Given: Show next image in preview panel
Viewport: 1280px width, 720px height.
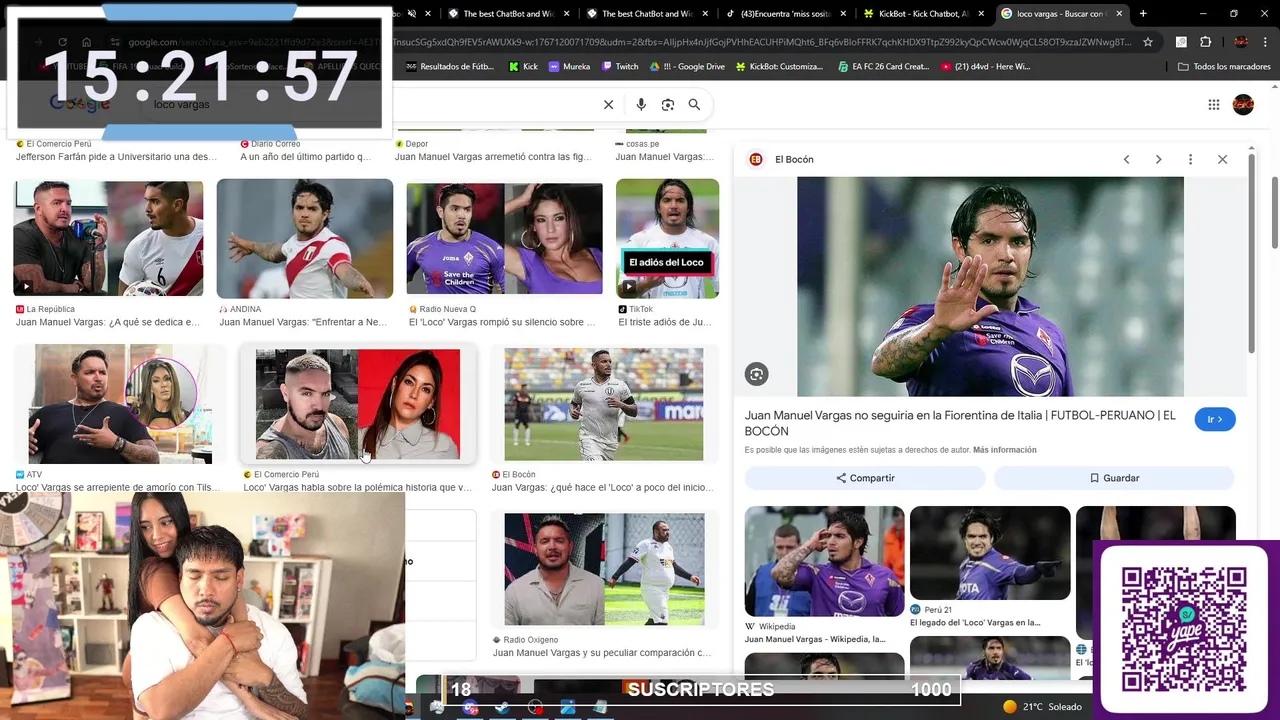Looking at the screenshot, I should 1158,159.
